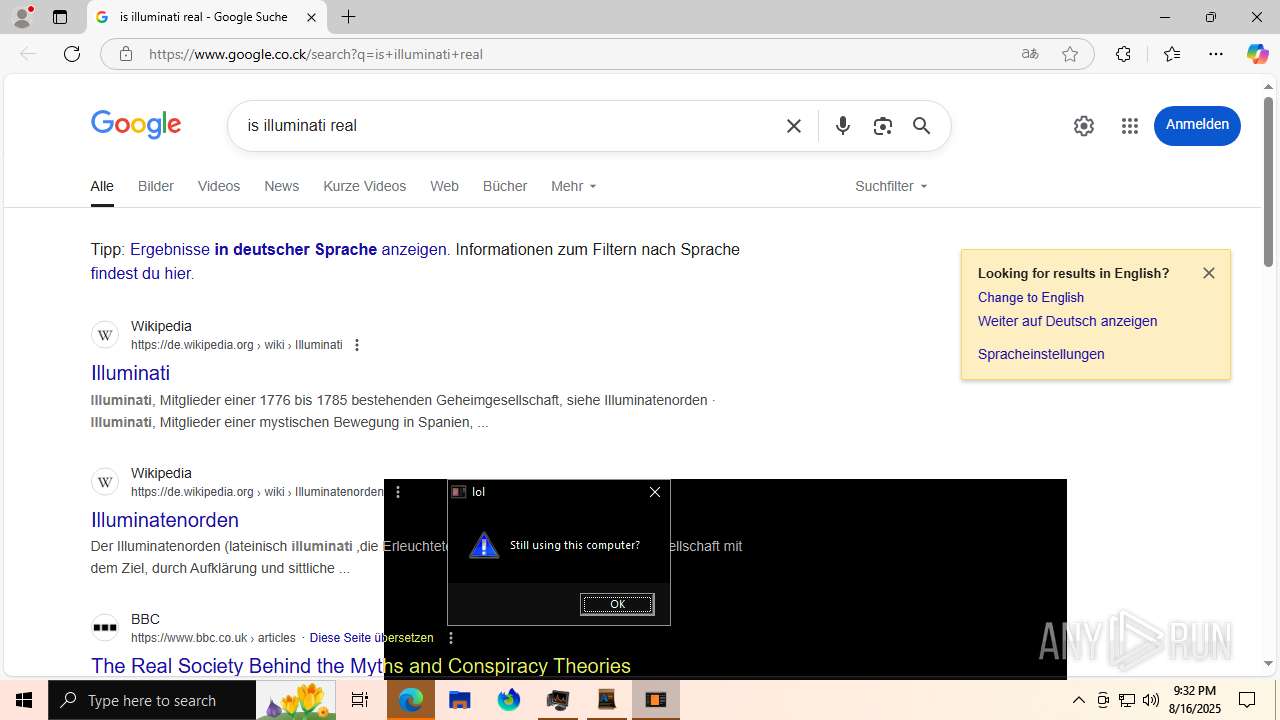Submit search with magnifier icon
Image resolution: width=1280 pixels, height=720 pixels.
pos(921,126)
